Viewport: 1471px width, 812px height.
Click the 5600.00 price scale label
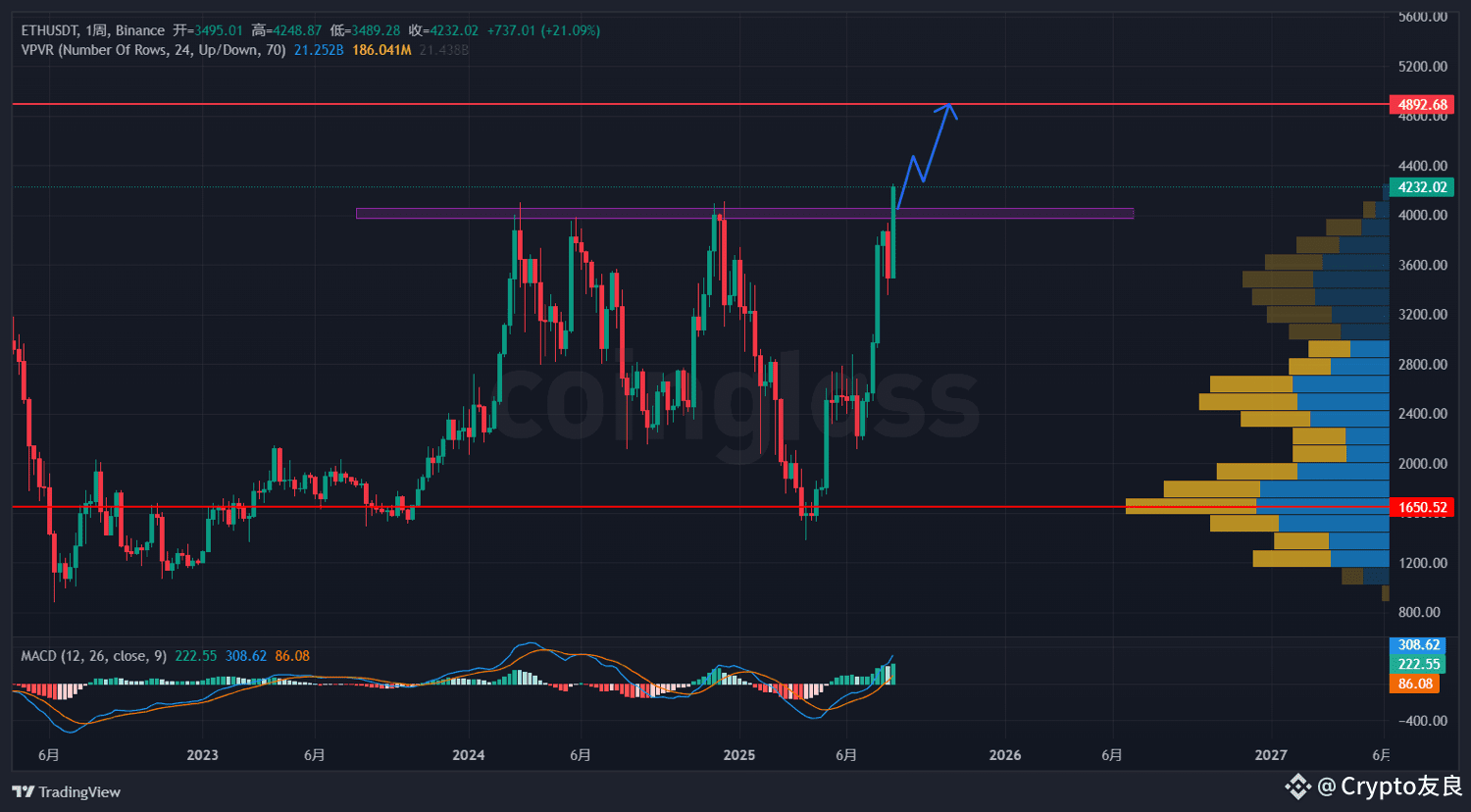pos(1423,17)
